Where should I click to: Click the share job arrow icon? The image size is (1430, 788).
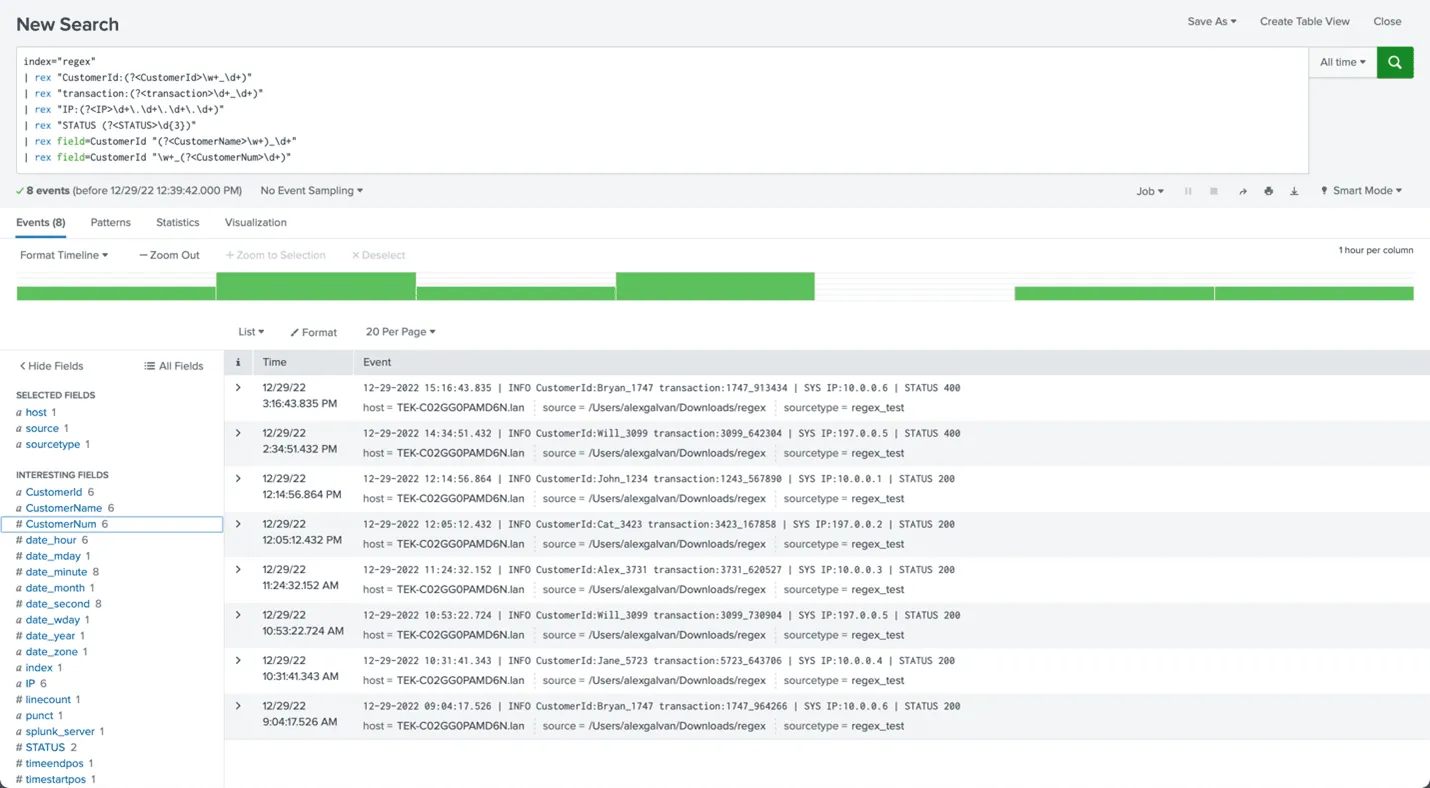coord(1242,191)
